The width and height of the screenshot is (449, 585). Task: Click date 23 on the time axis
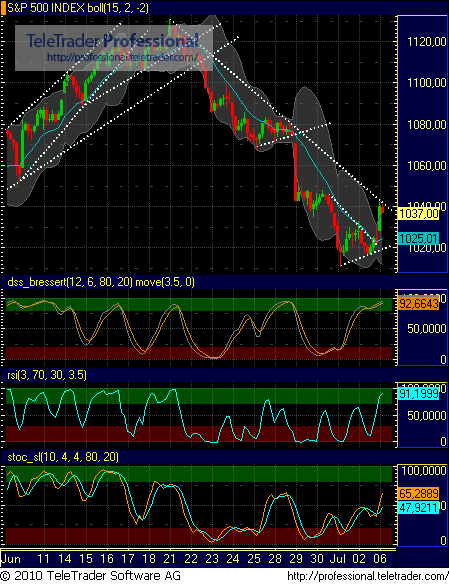pos(212,559)
